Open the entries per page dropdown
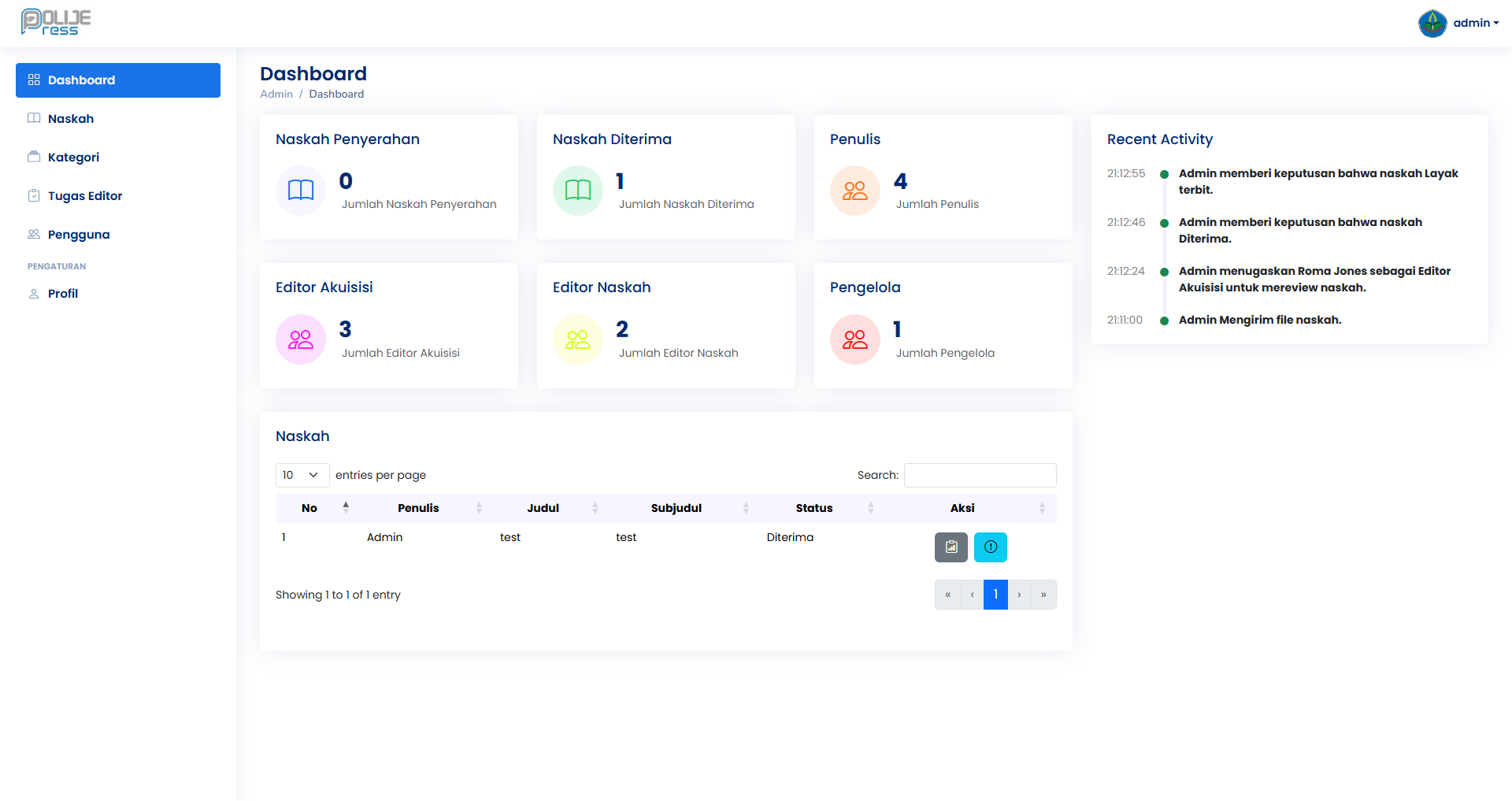1512x801 pixels. pos(302,475)
